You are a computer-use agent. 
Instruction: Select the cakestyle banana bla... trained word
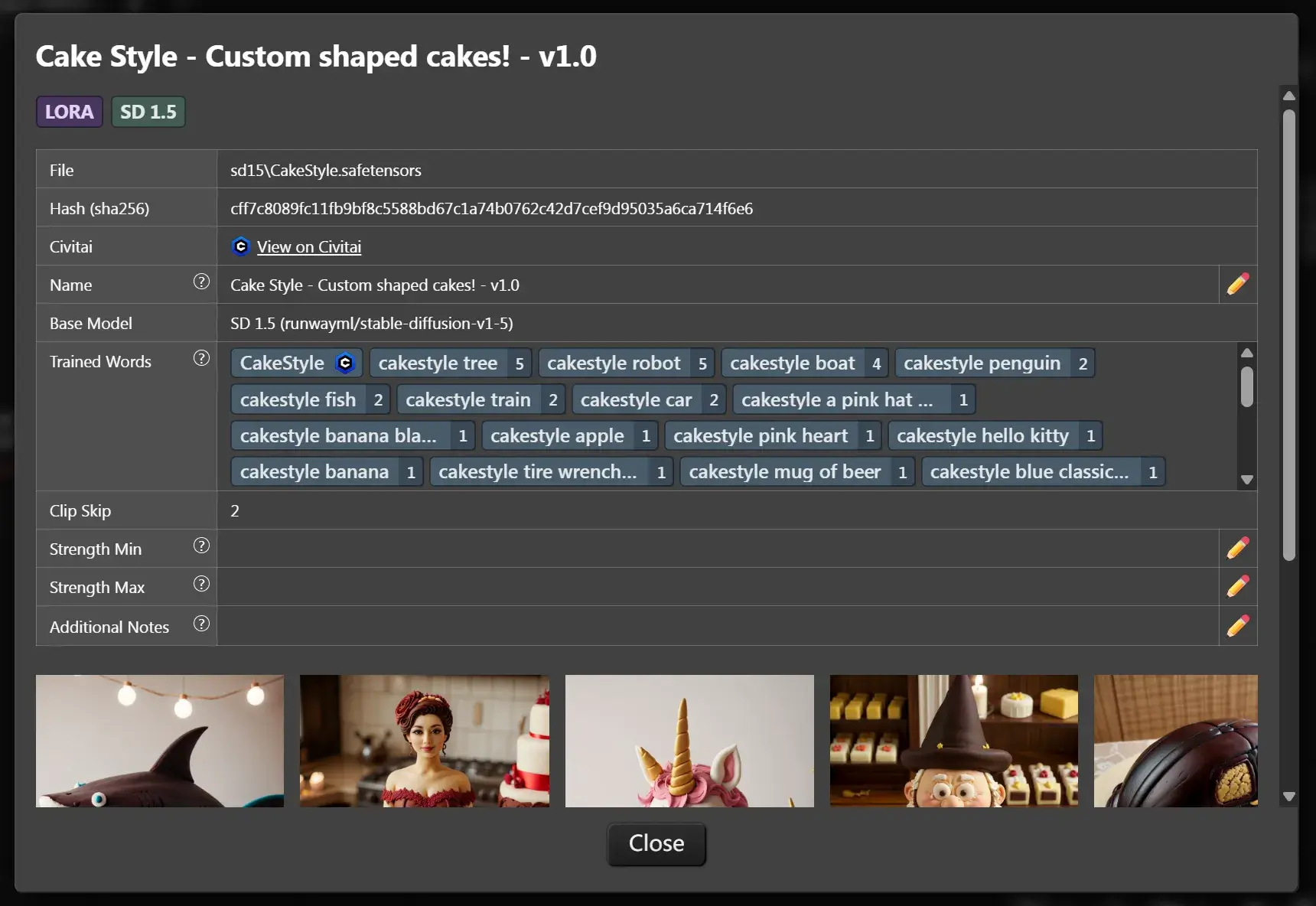(353, 435)
